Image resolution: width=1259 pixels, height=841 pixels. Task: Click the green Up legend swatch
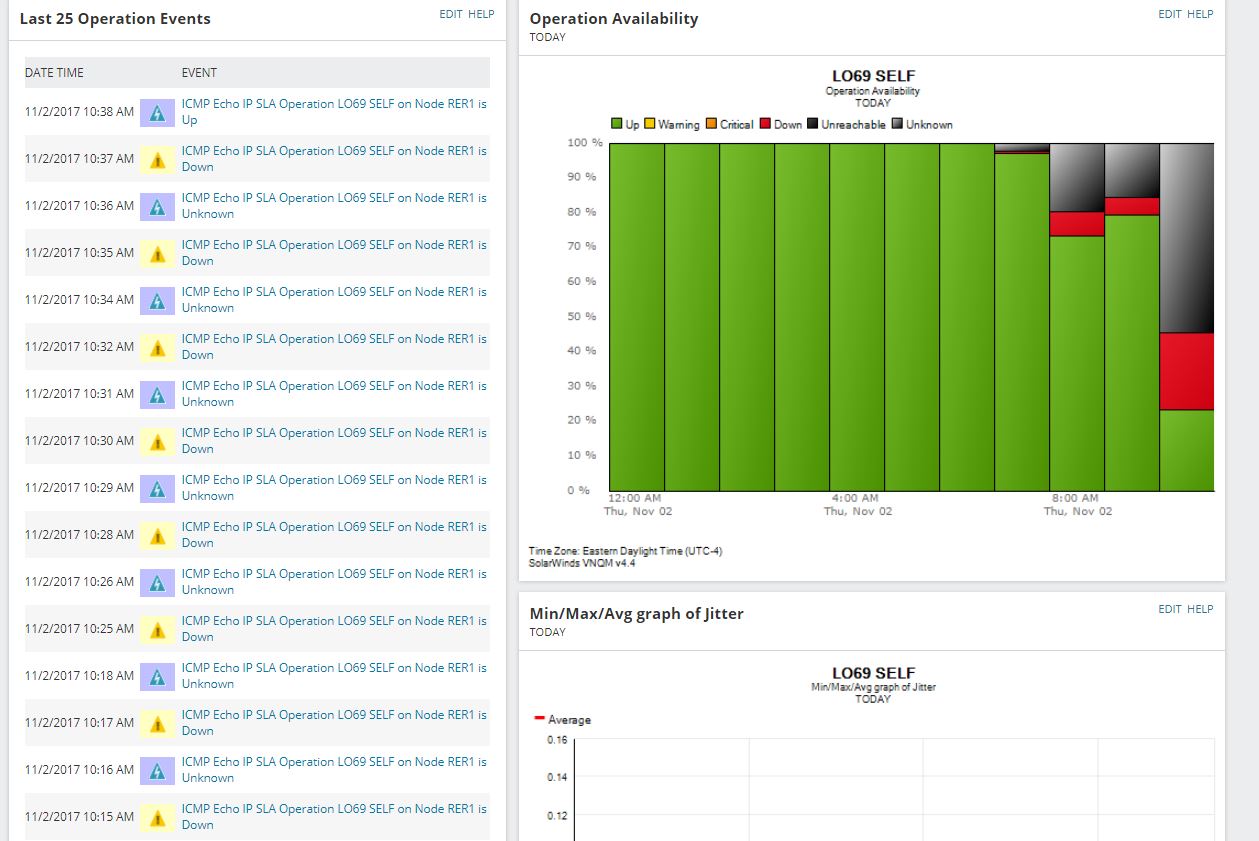tap(617, 125)
